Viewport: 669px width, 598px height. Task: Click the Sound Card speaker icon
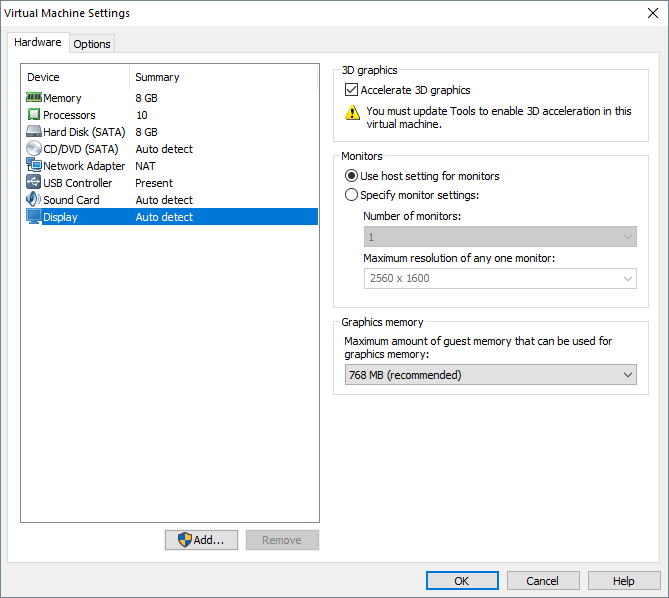pyautogui.click(x=33, y=200)
